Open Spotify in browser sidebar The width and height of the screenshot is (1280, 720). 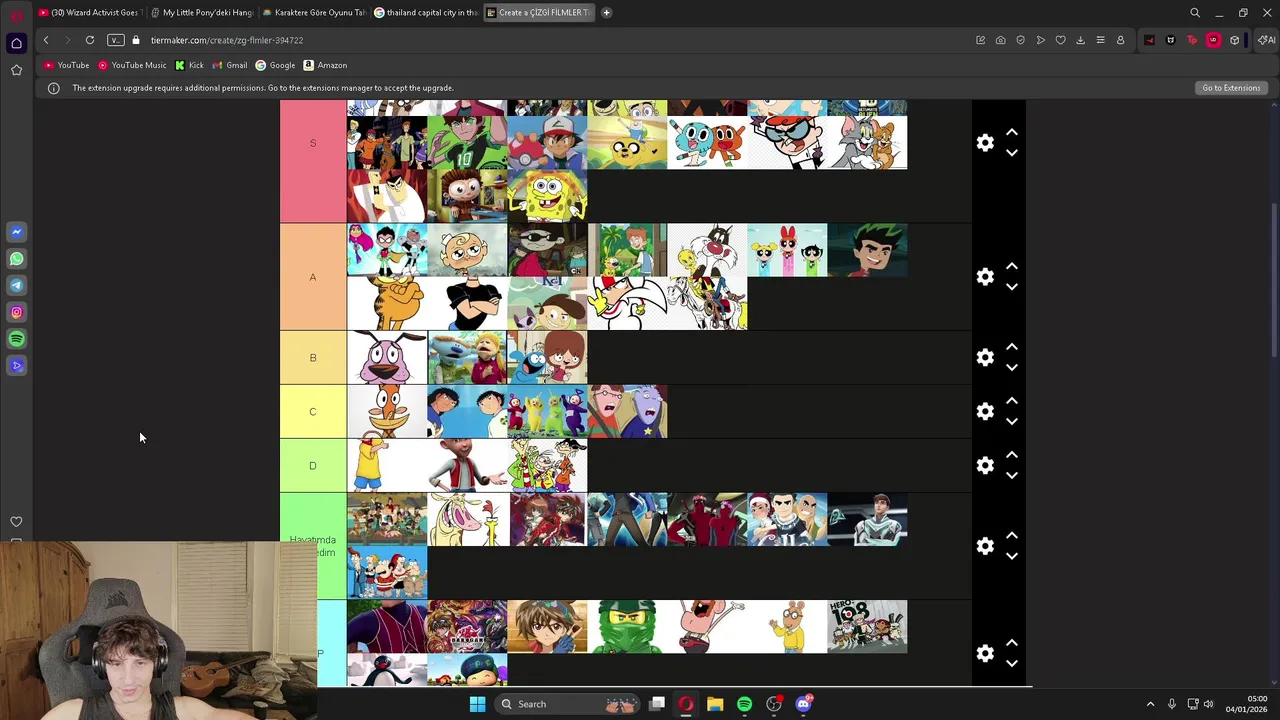coord(16,339)
